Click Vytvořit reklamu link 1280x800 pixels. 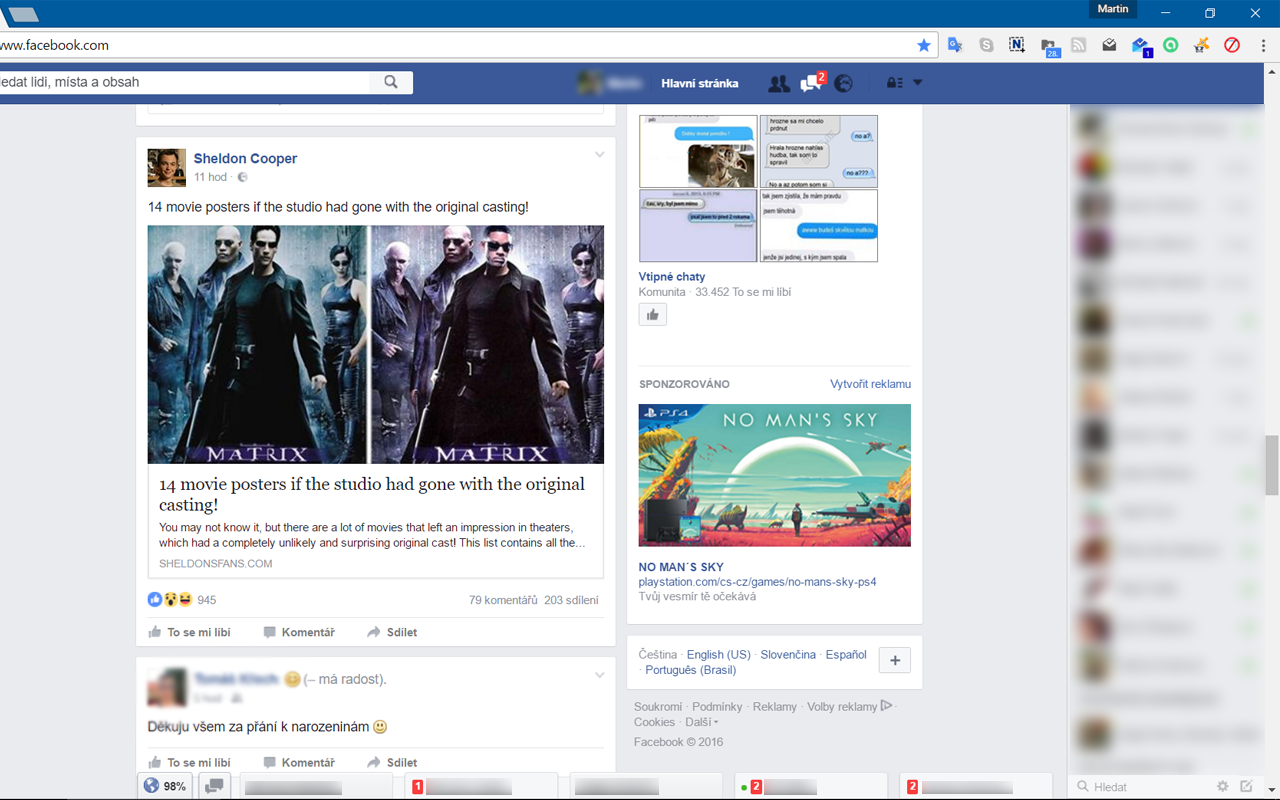870,384
